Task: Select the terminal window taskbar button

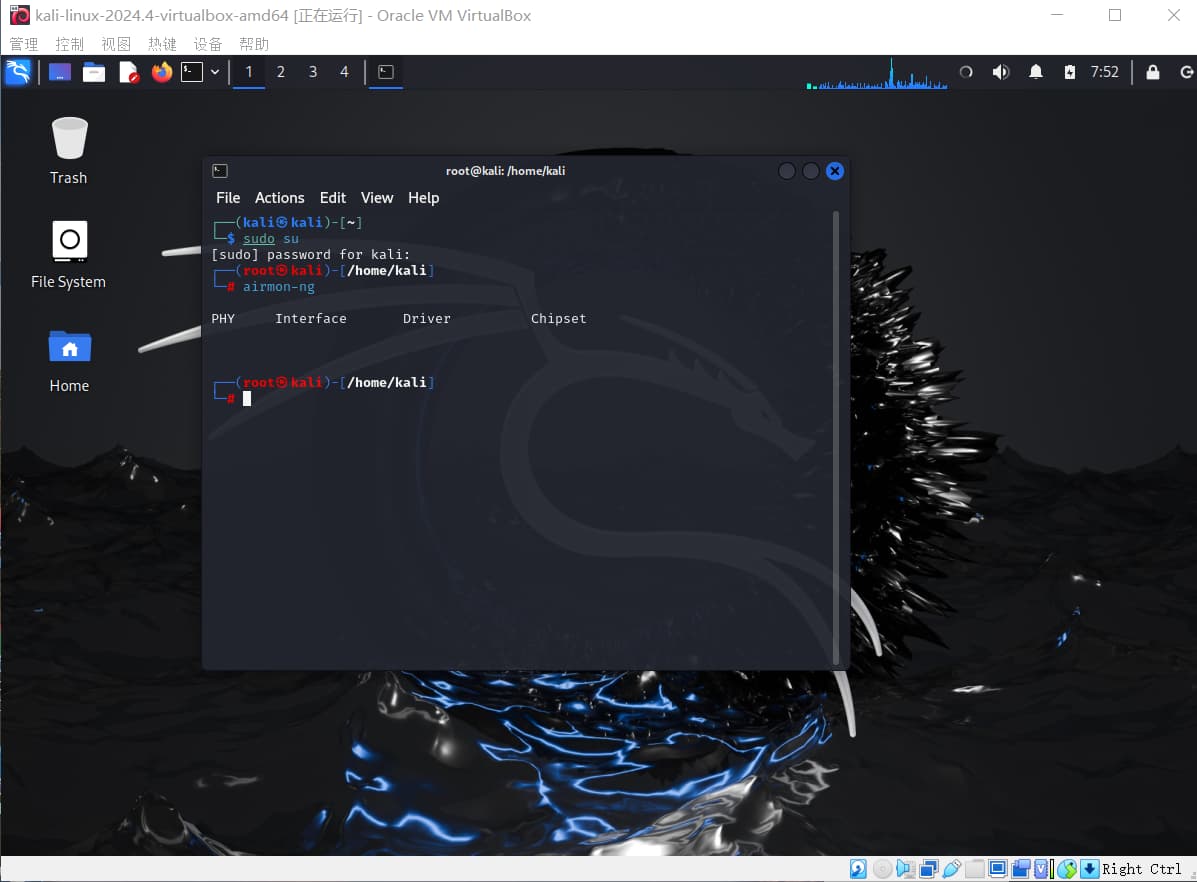Action: (386, 72)
